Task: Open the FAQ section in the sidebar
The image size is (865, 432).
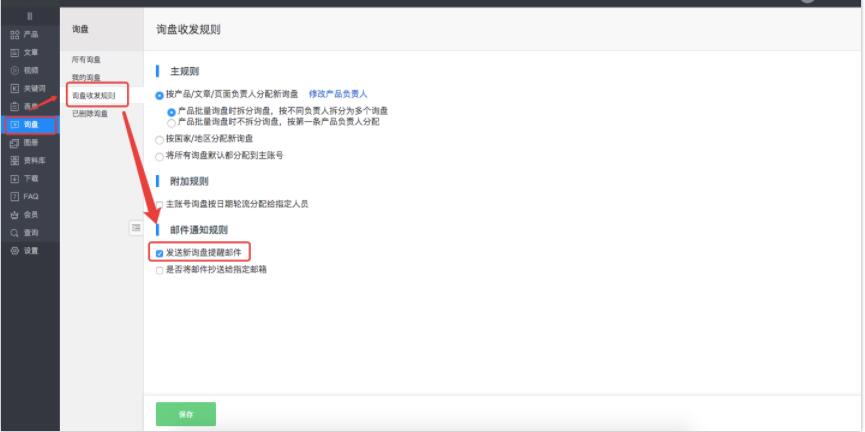Action: (25, 196)
